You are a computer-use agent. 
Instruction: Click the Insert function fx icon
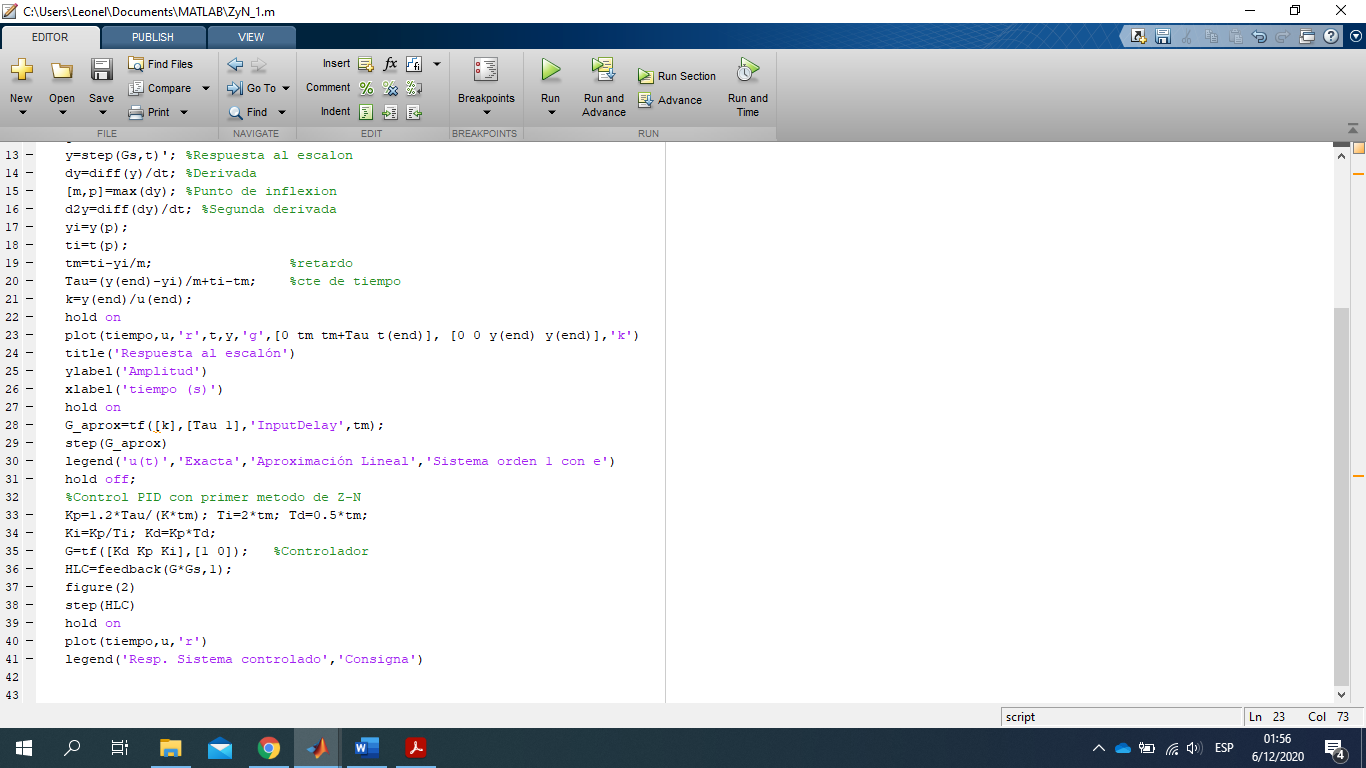coord(390,64)
